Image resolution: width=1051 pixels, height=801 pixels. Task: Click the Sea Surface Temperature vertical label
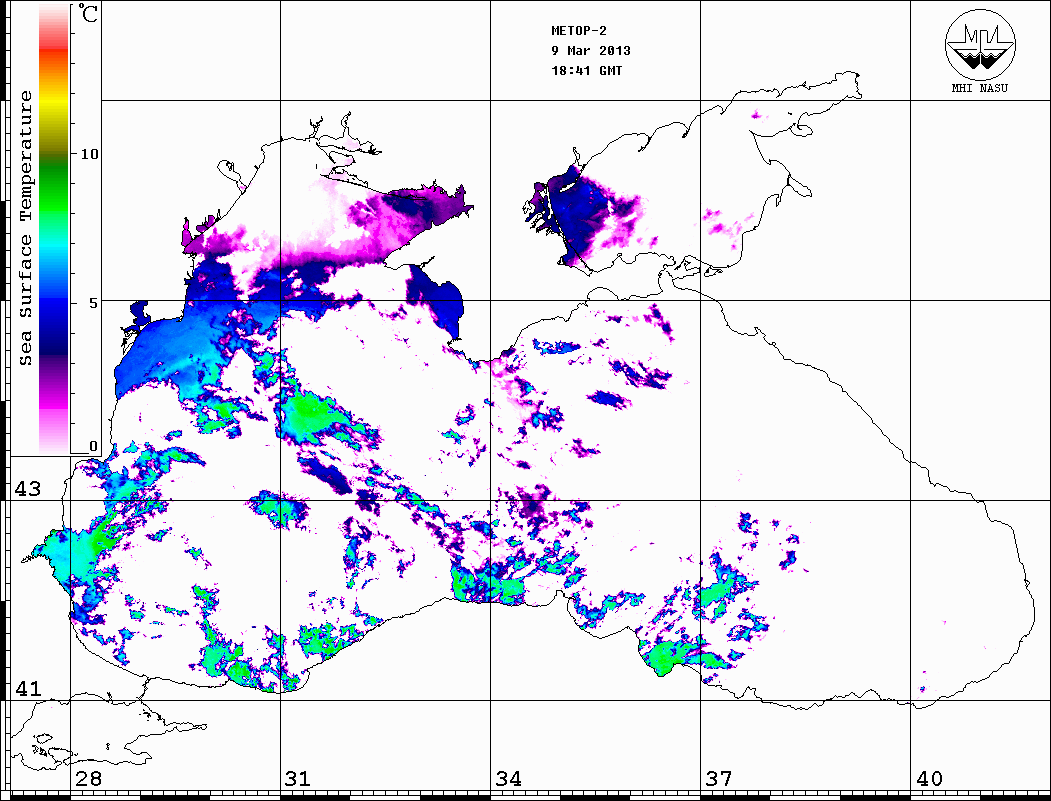coord(27,228)
